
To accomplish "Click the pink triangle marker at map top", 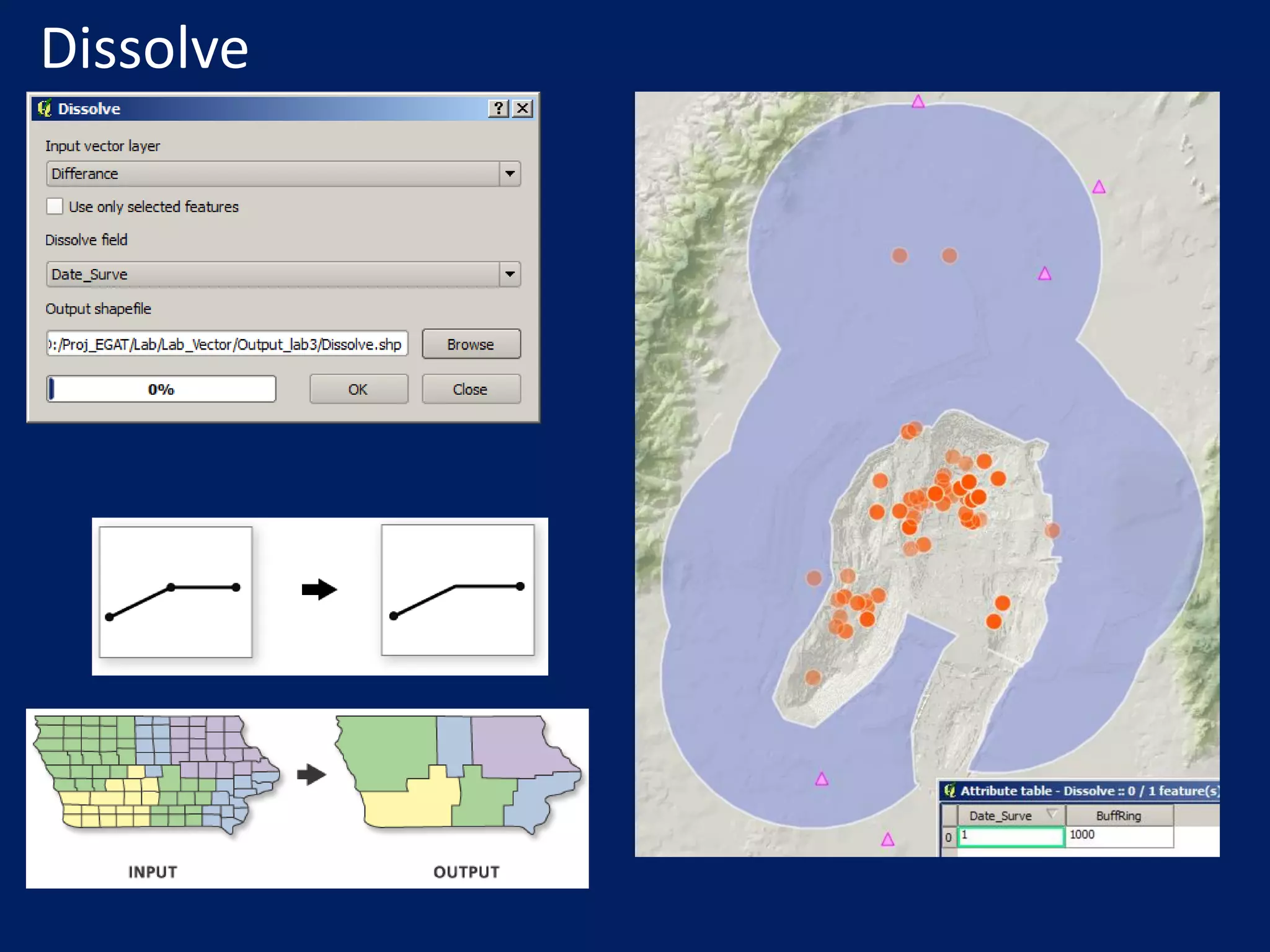I will coord(918,102).
